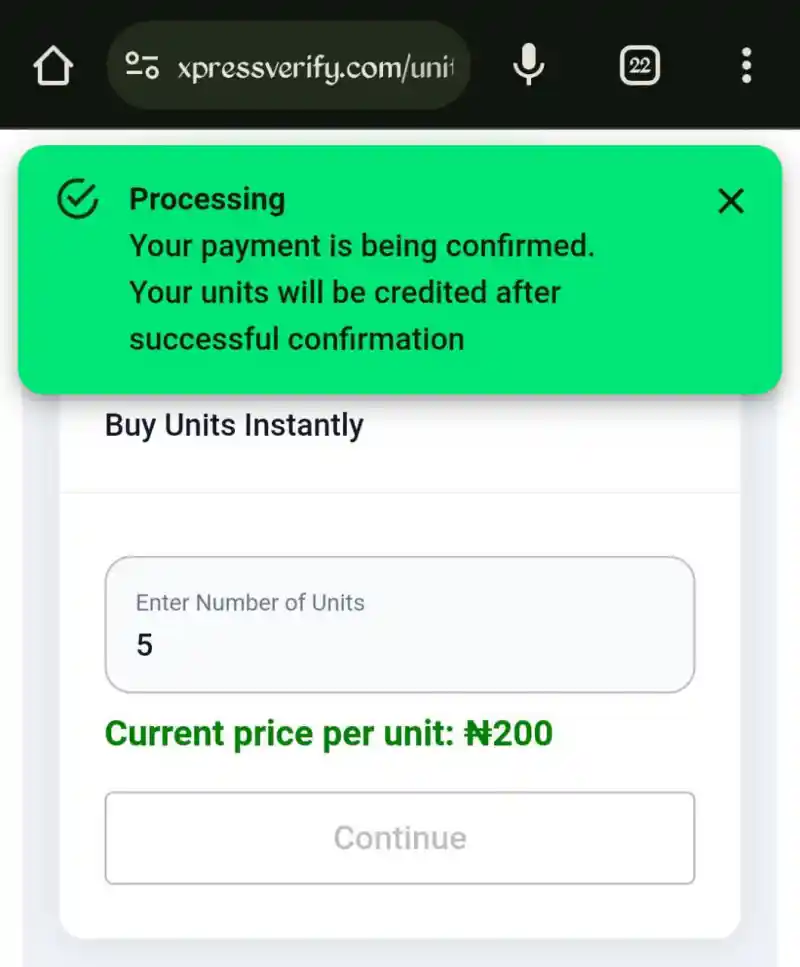Click the Buy Units Instantly heading
Screen dimensions: 800x967
(x=234, y=426)
